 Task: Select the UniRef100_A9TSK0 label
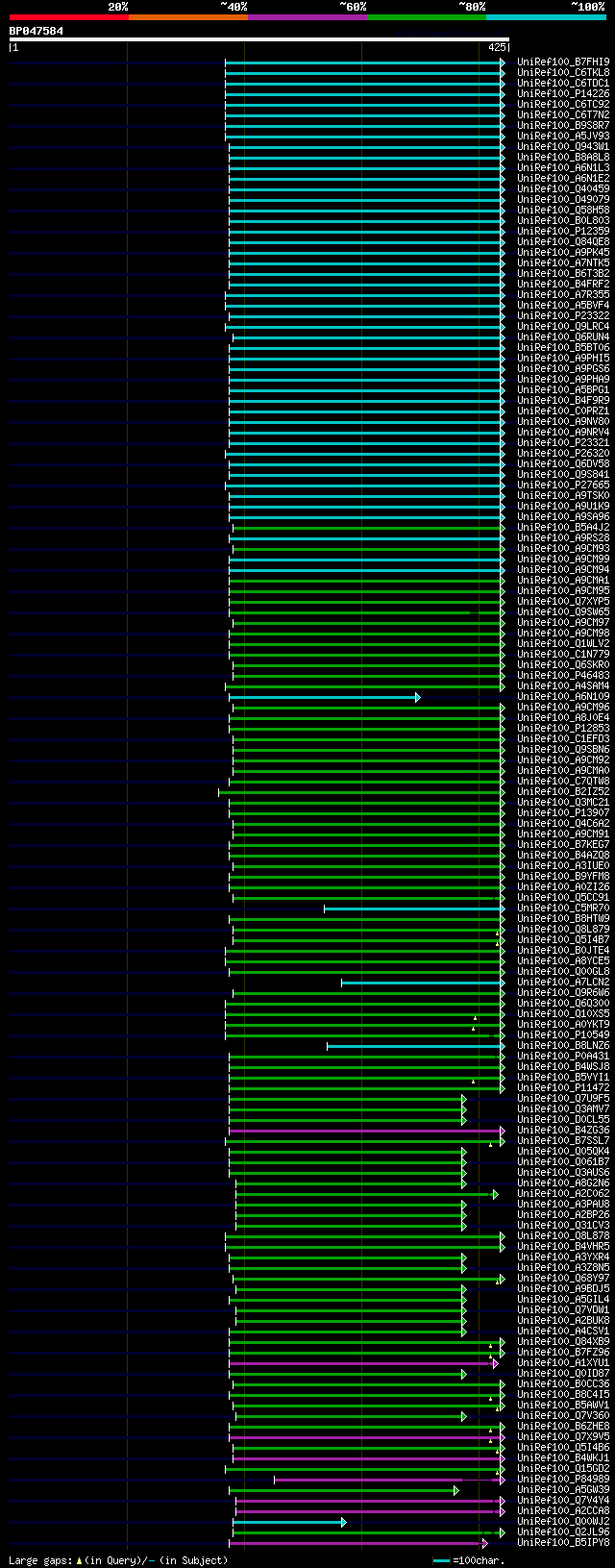(x=563, y=495)
